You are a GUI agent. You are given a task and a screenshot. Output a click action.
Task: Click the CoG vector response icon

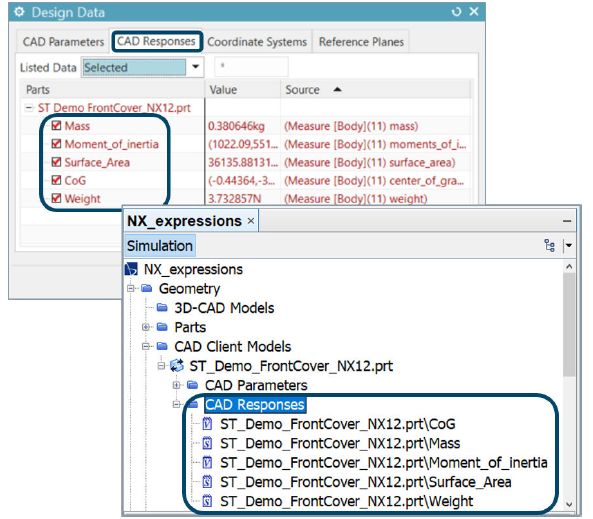tap(207, 424)
